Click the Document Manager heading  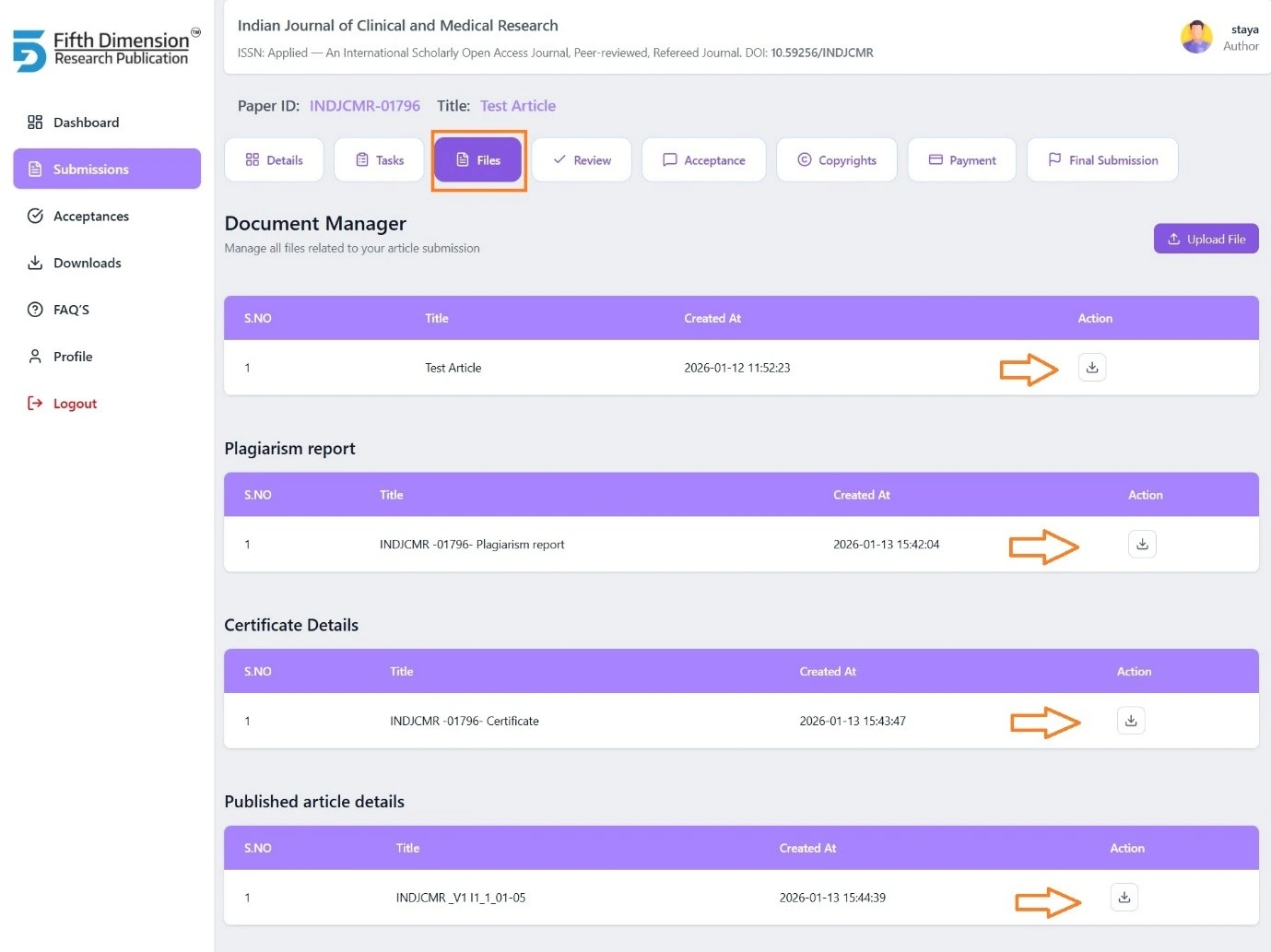pos(315,224)
